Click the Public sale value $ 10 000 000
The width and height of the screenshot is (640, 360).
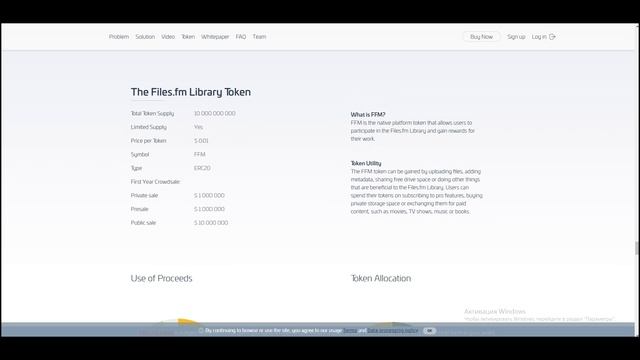(211, 223)
